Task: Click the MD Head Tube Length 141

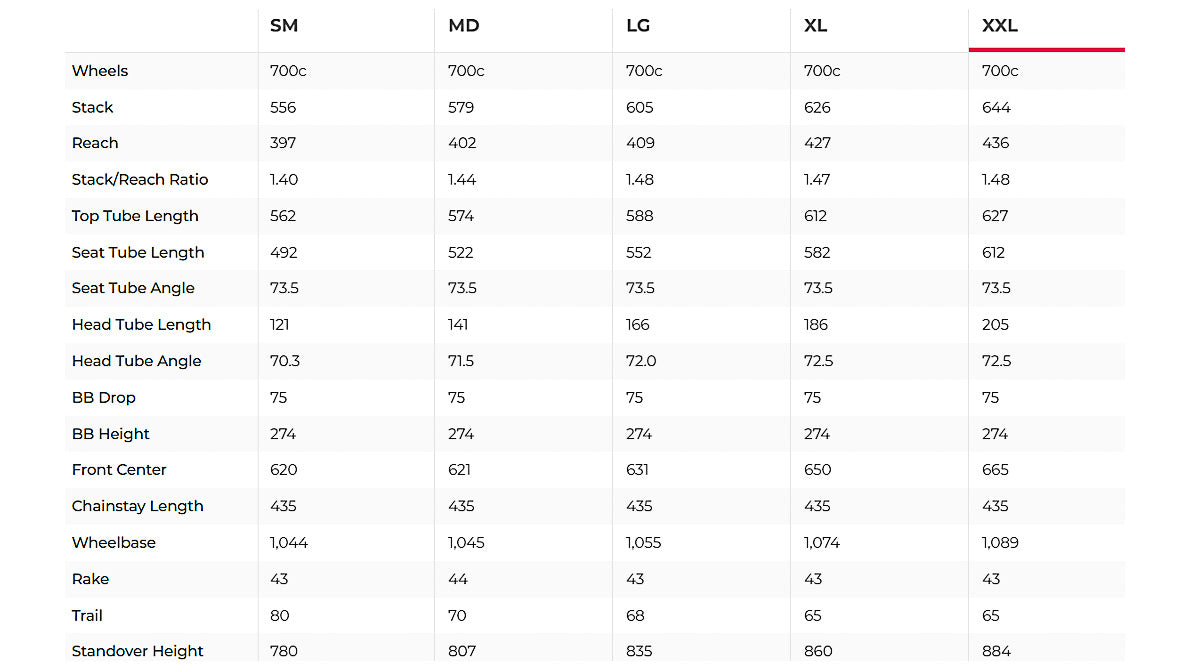Action: pos(458,324)
